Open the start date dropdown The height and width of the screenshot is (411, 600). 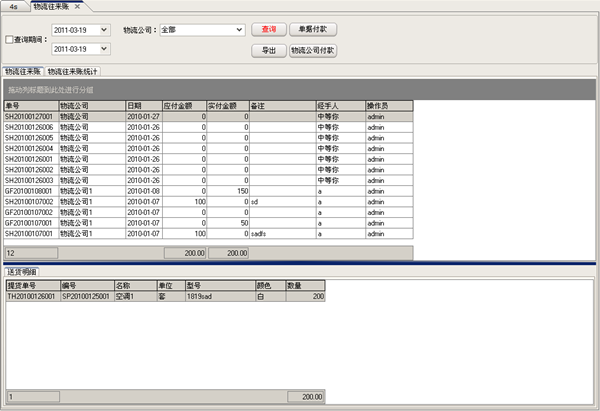(x=105, y=29)
